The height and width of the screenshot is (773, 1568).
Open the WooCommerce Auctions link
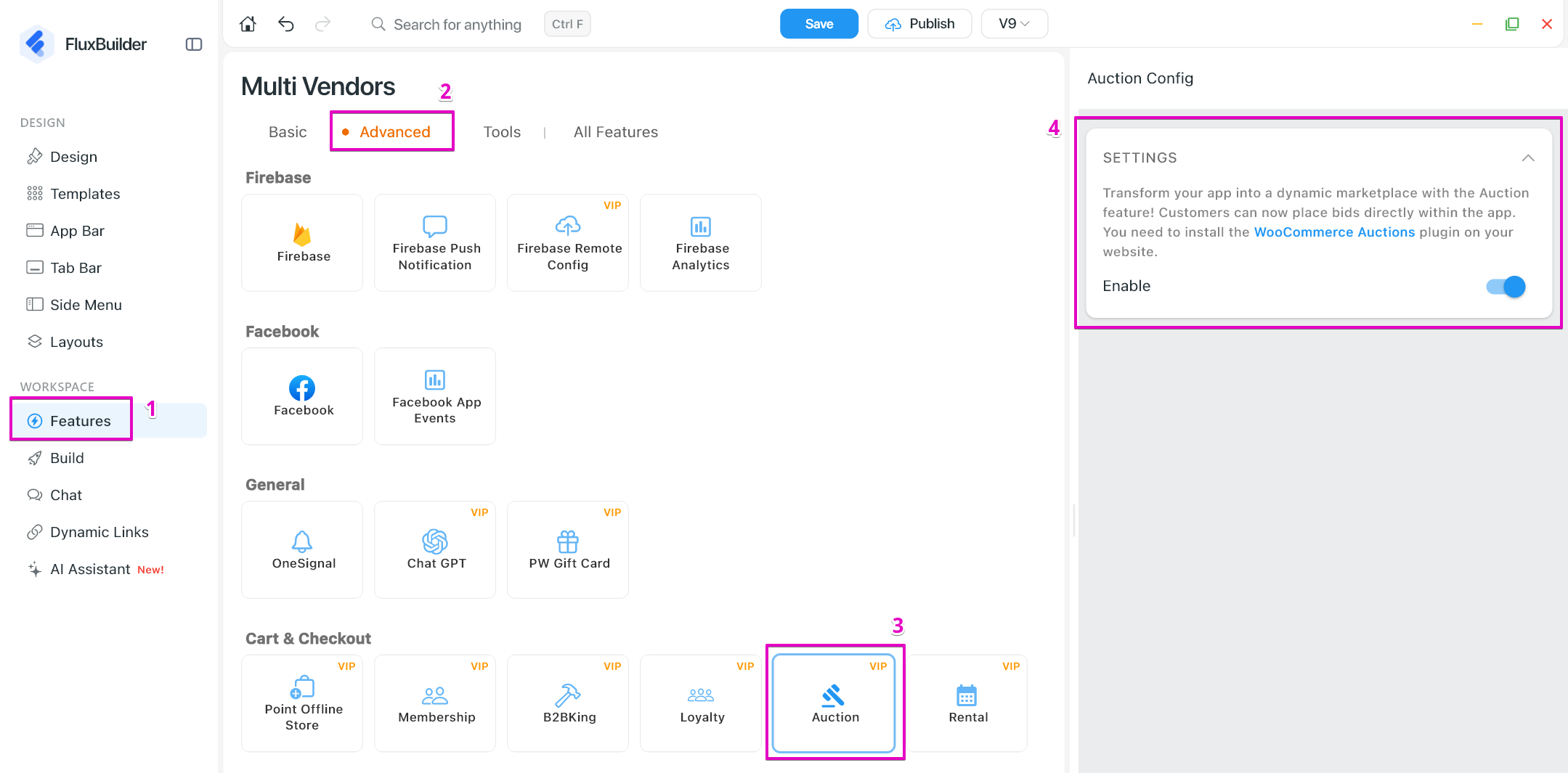pyautogui.click(x=1334, y=232)
